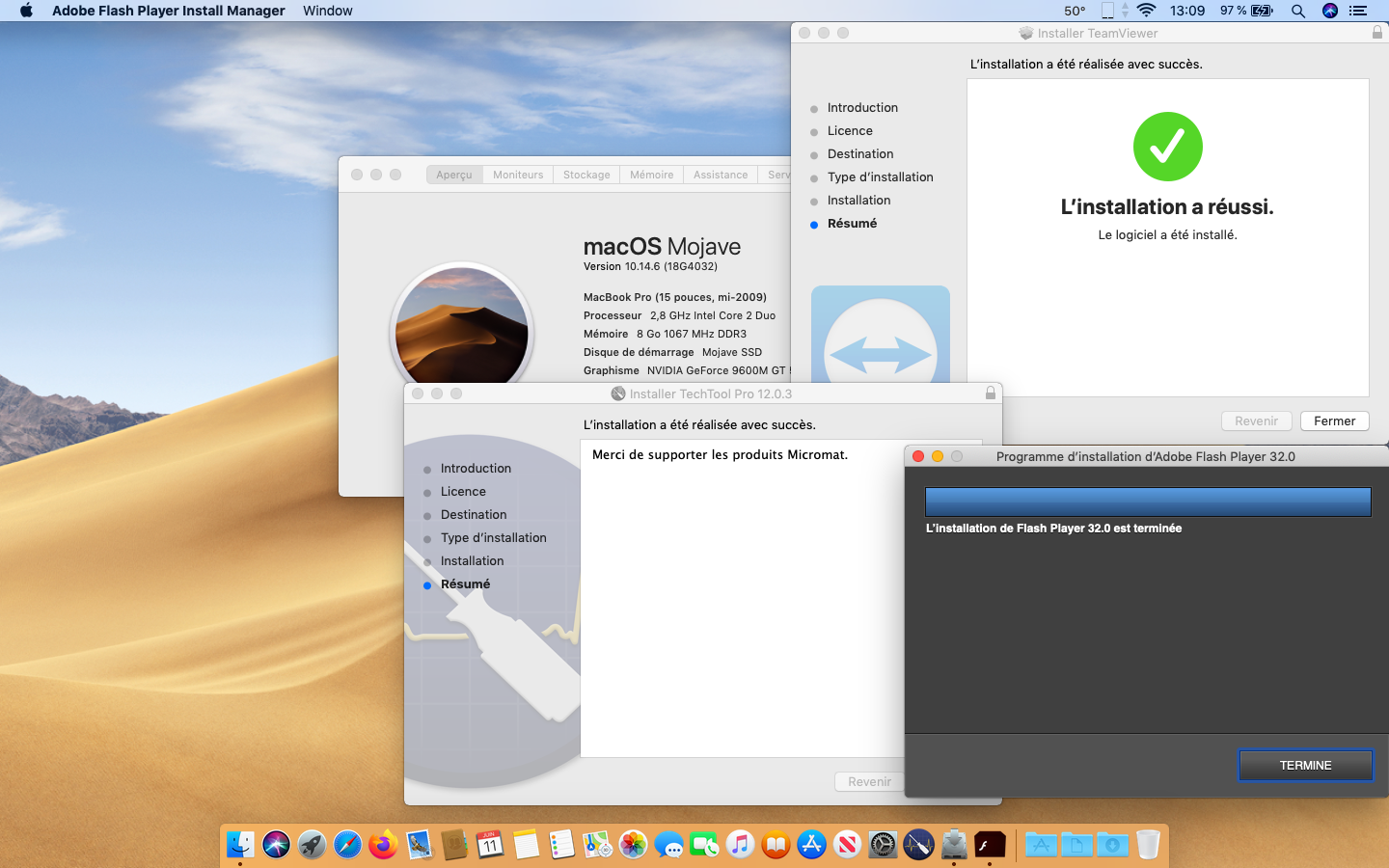
Task: Click Version 10.14.6 text in About window
Action: [650, 267]
